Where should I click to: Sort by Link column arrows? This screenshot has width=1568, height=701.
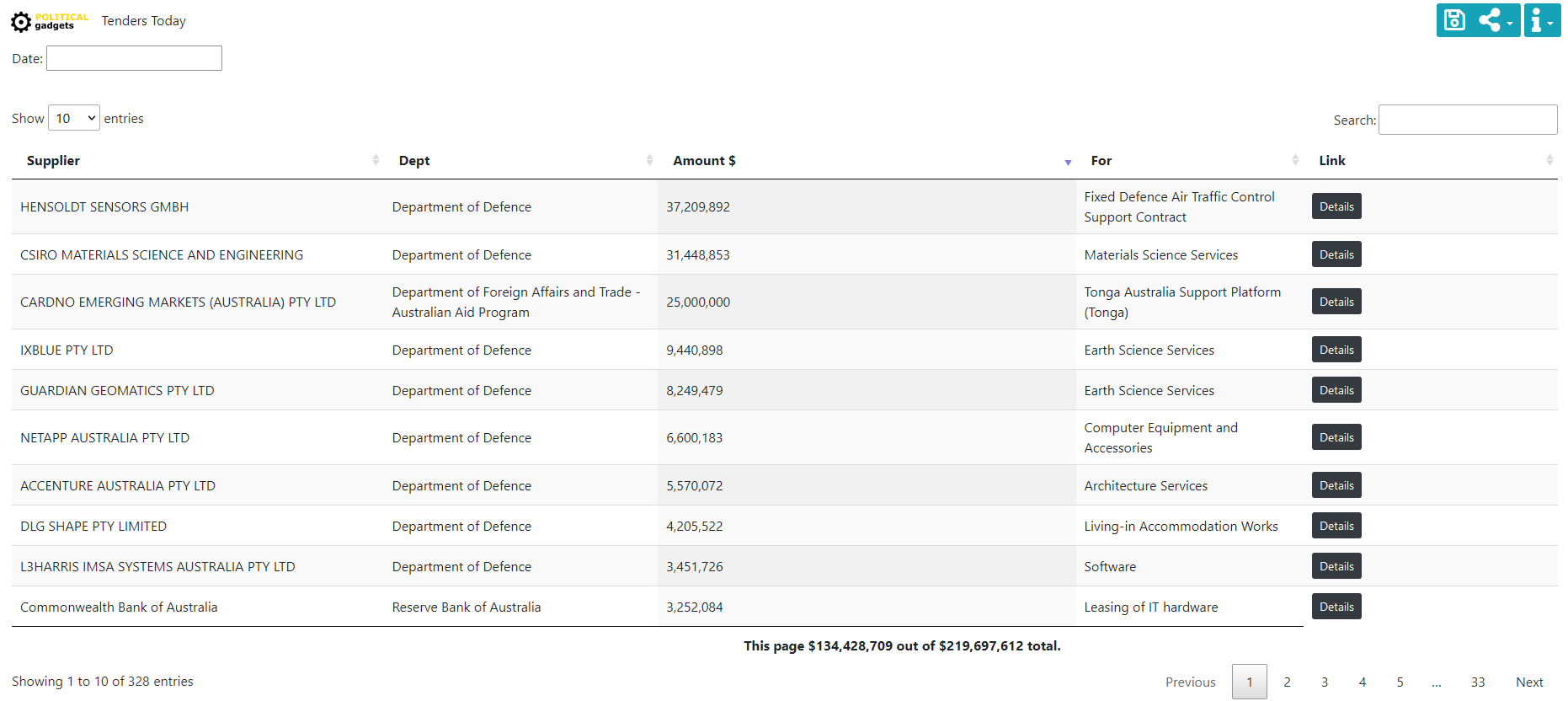(x=1549, y=160)
